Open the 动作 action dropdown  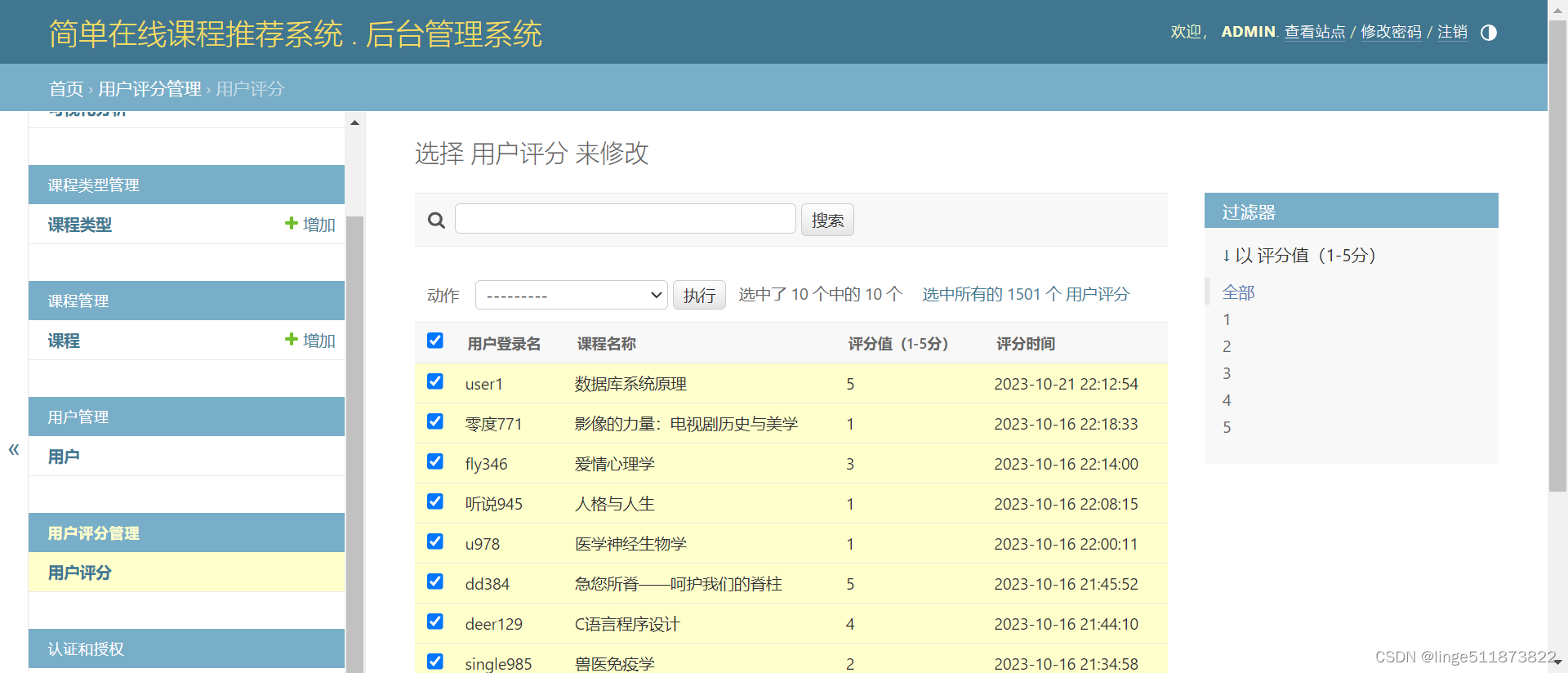click(572, 295)
